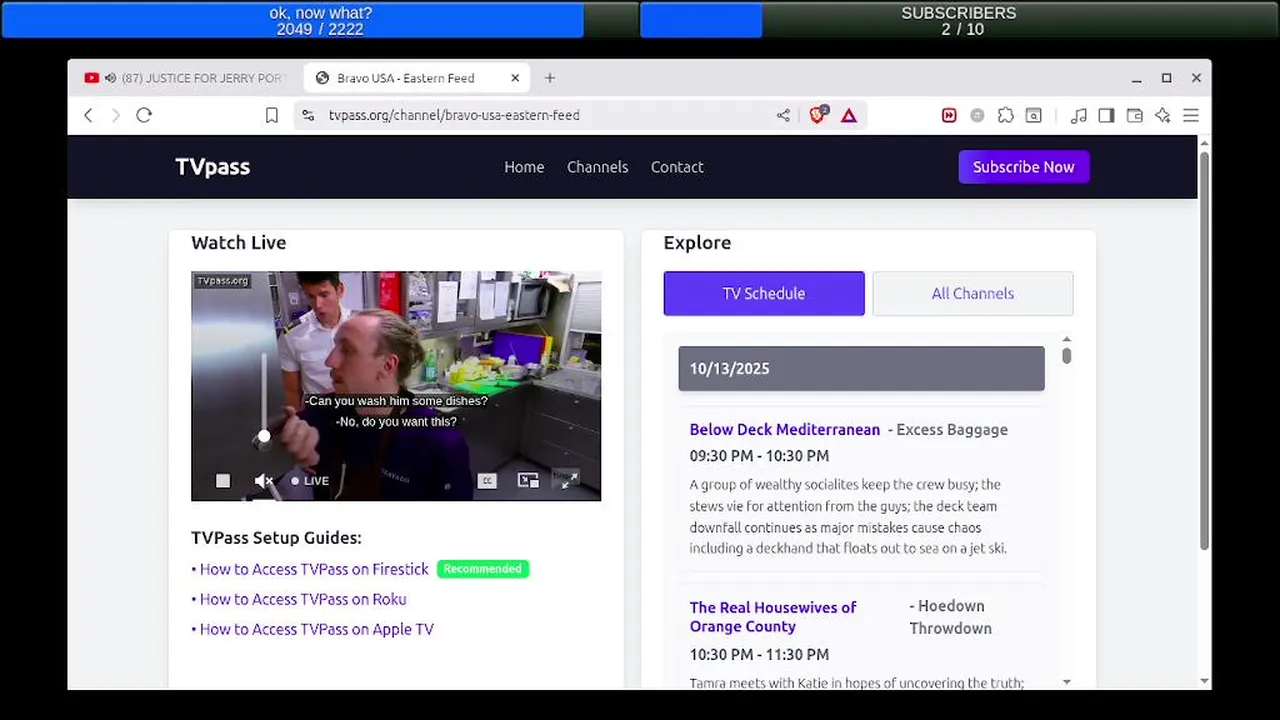Select the Bravo USA - Eastern Feed tab
Screen dimensions: 1280x720
coord(418,78)
